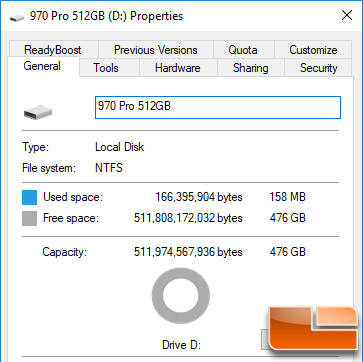Show the Hardware tab
The height and width of the screenshot is (362, 363).
click(178, 68)
